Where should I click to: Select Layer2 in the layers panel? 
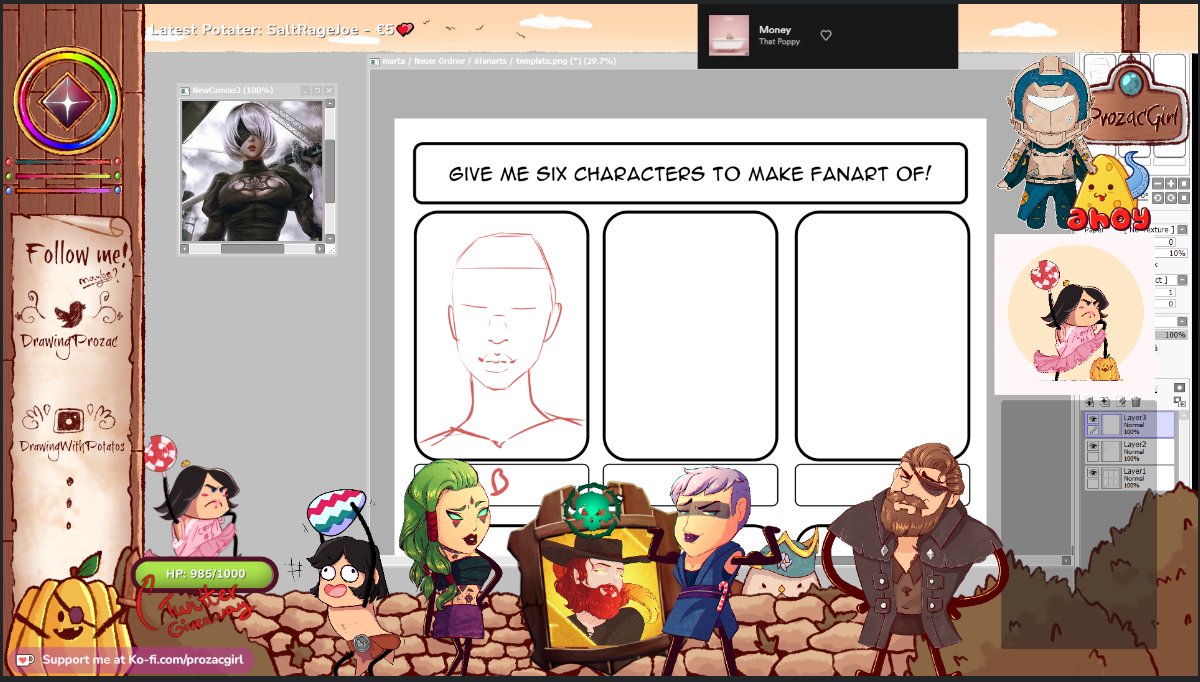pos(1130,451)
